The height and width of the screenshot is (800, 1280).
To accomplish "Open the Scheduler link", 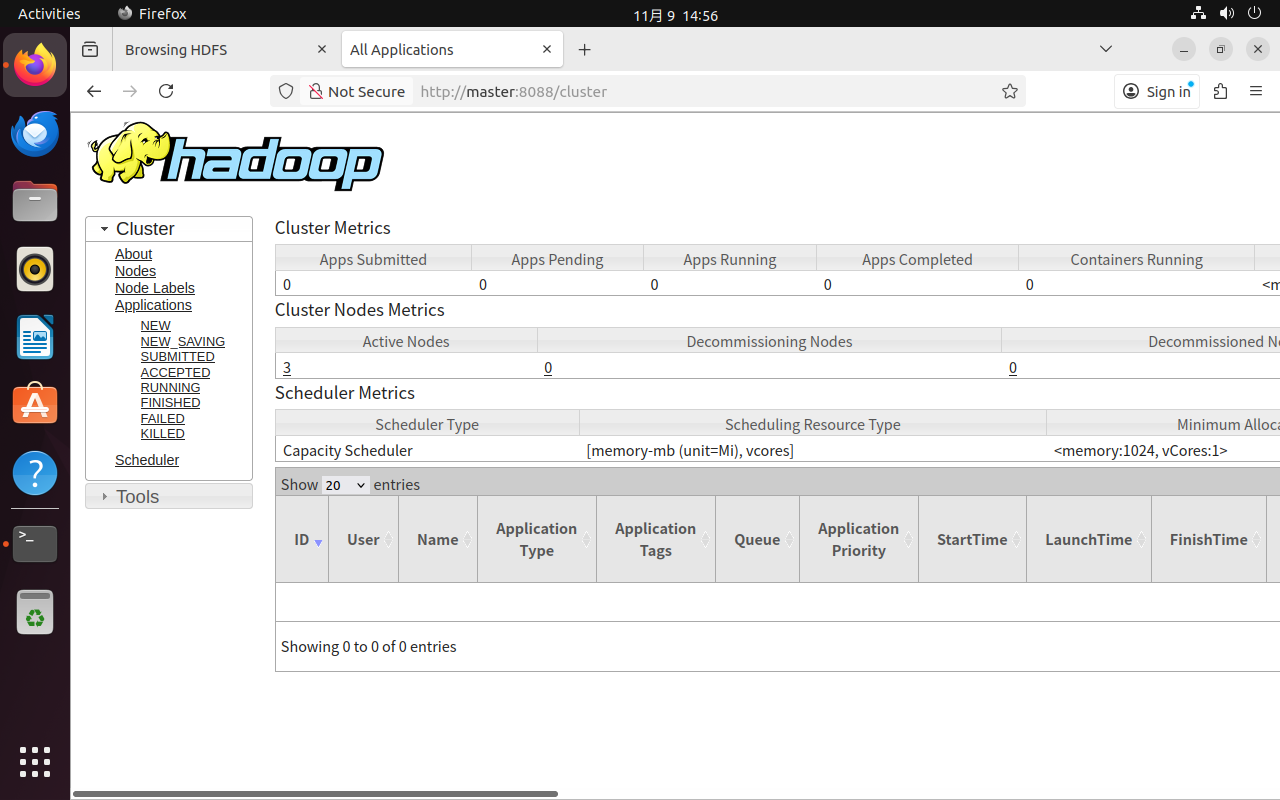I will [x=147, y=460].
